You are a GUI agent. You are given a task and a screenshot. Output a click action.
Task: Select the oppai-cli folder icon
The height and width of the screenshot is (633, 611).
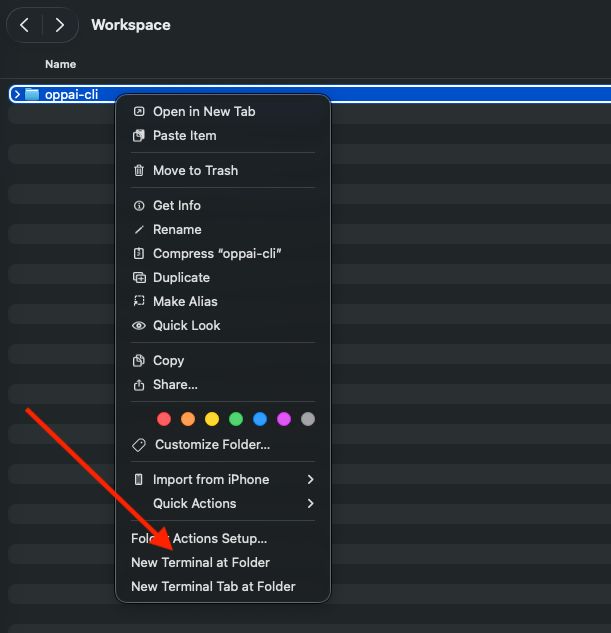tap(32, 94)
